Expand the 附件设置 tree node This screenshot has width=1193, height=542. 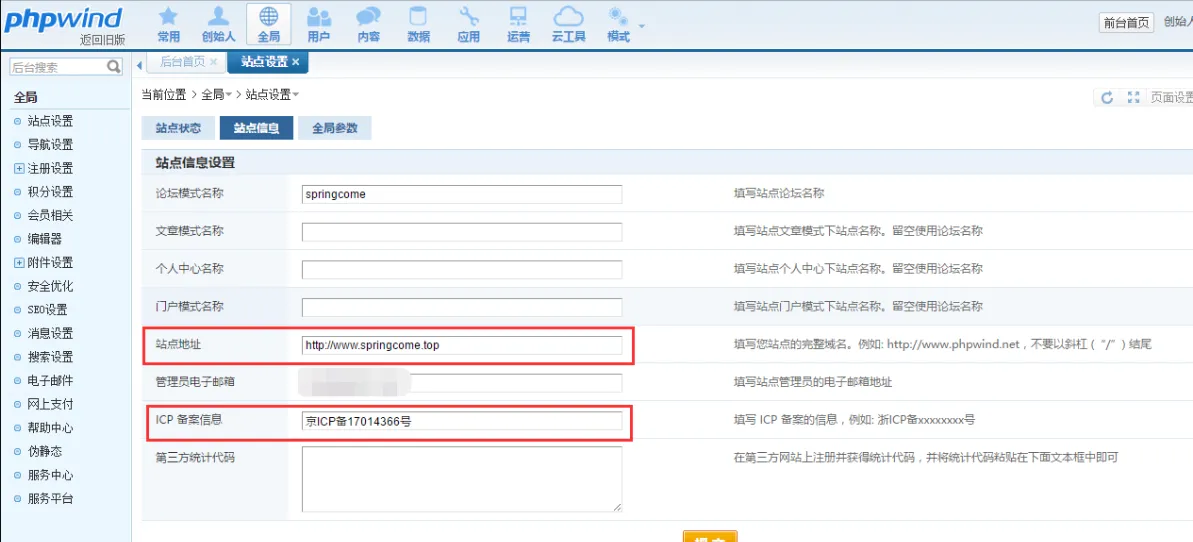(20, 263)
